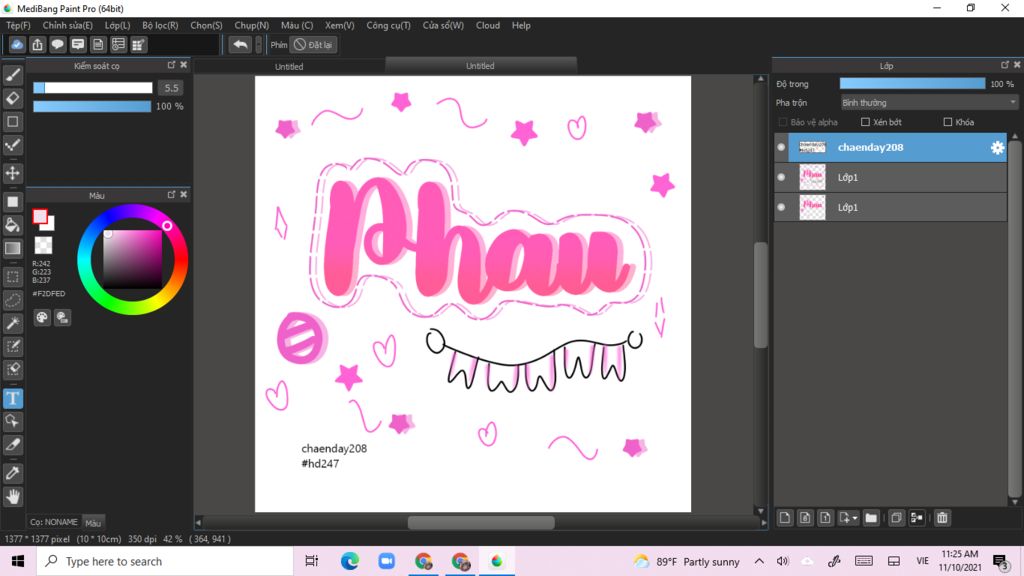Open the Bộ lọc(R) menu
Screen dimensions: 1024x576
[x=160, y=25]
